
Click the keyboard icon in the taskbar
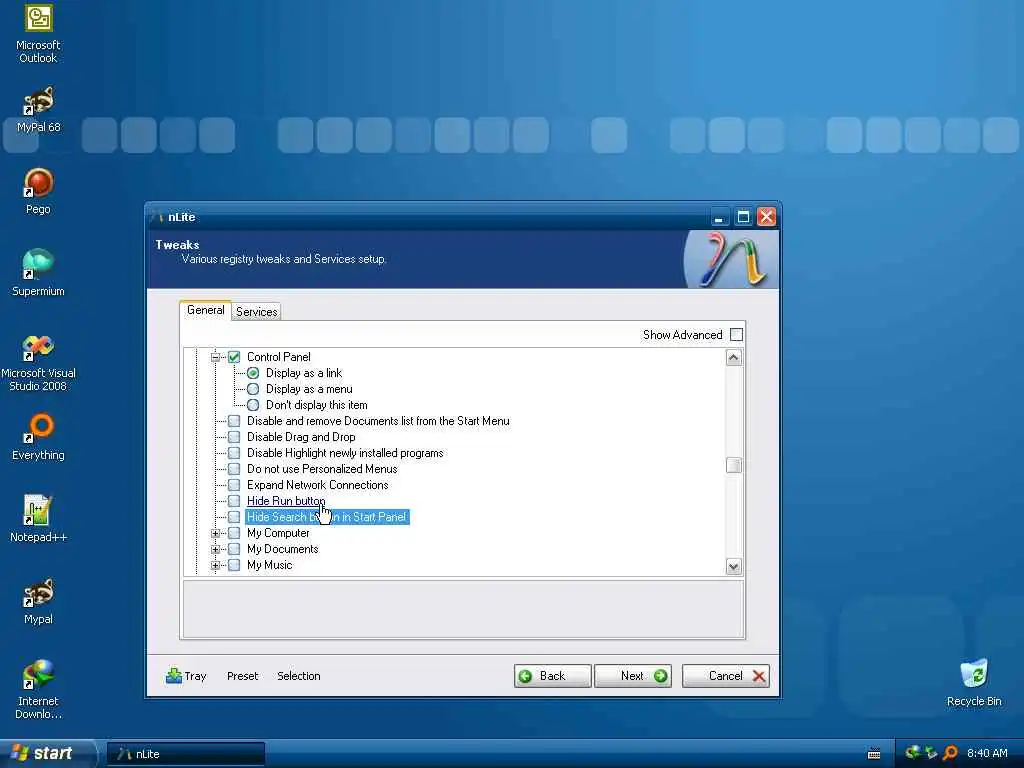pyautogui.click(x=874, y=754)
